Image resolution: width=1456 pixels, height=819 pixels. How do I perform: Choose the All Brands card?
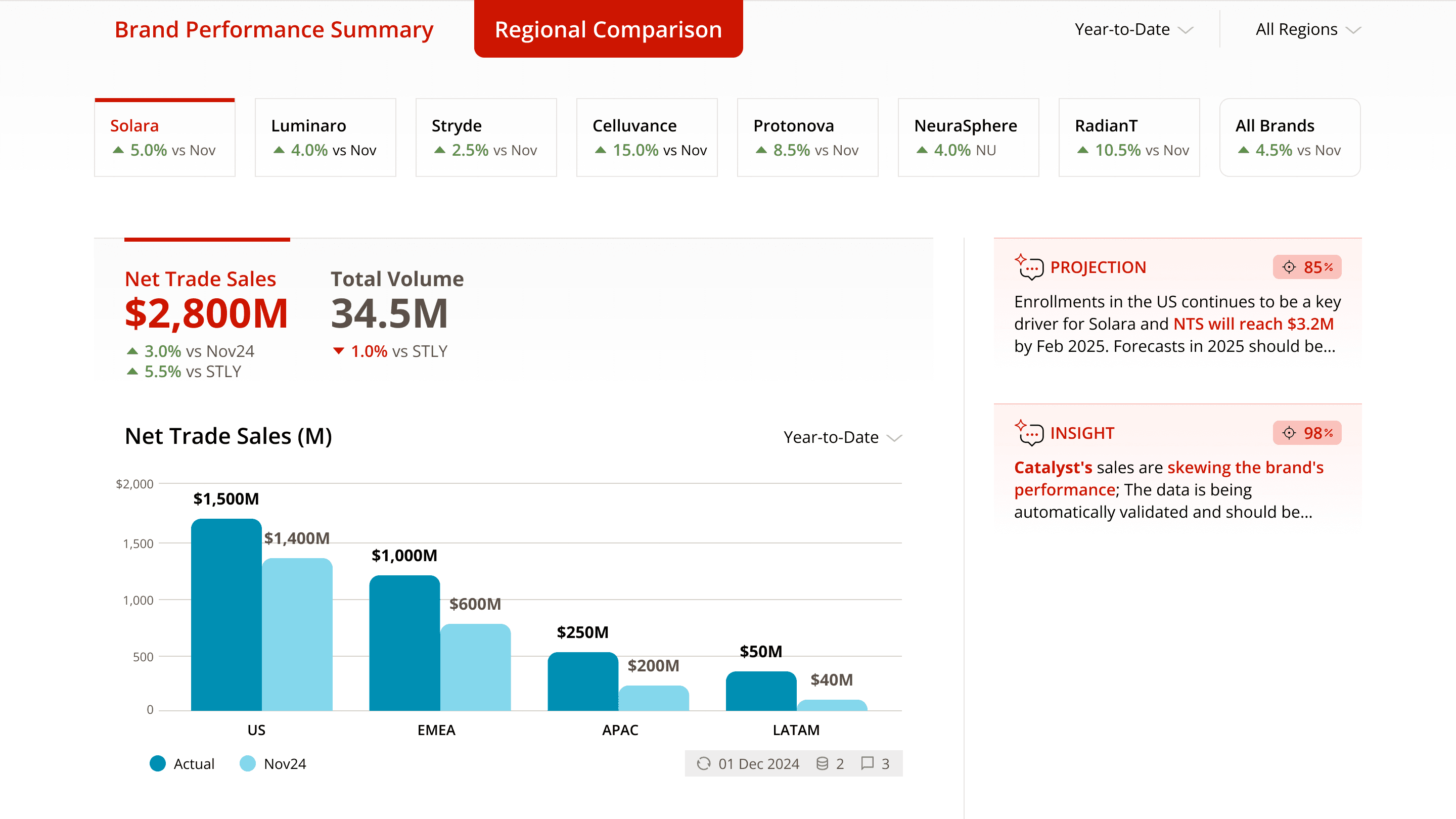pyautogui.click(x=1289, y=138)
